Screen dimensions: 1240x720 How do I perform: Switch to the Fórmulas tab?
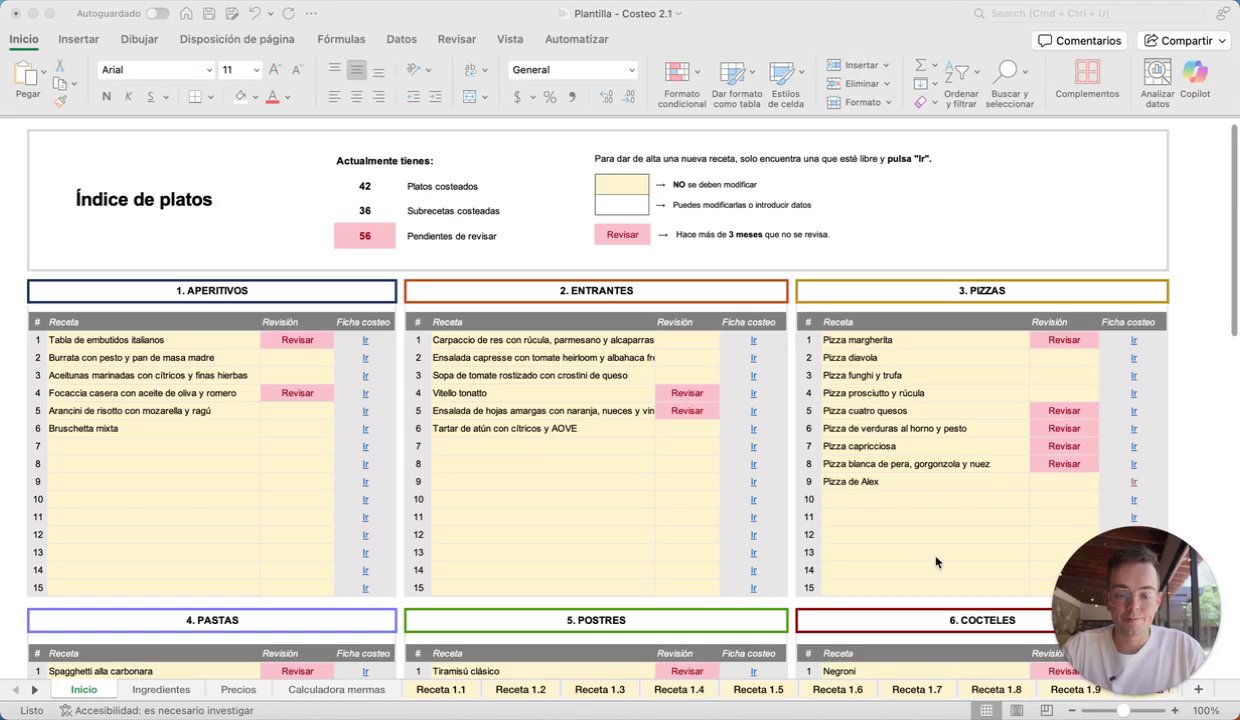pyautogui.click(x=341, y=39)
